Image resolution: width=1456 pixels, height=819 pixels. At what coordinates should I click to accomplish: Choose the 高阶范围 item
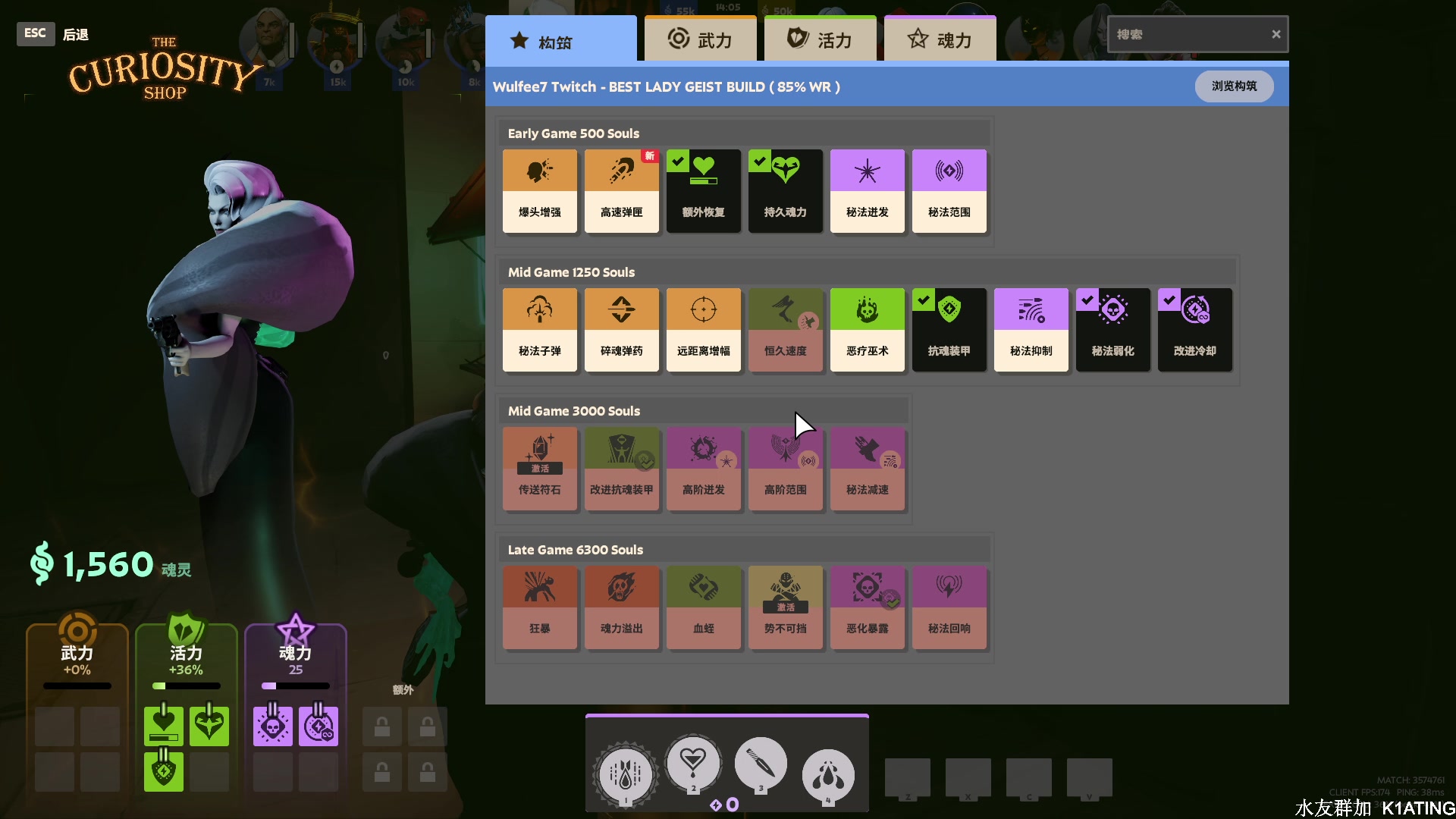tap(785, 469)
